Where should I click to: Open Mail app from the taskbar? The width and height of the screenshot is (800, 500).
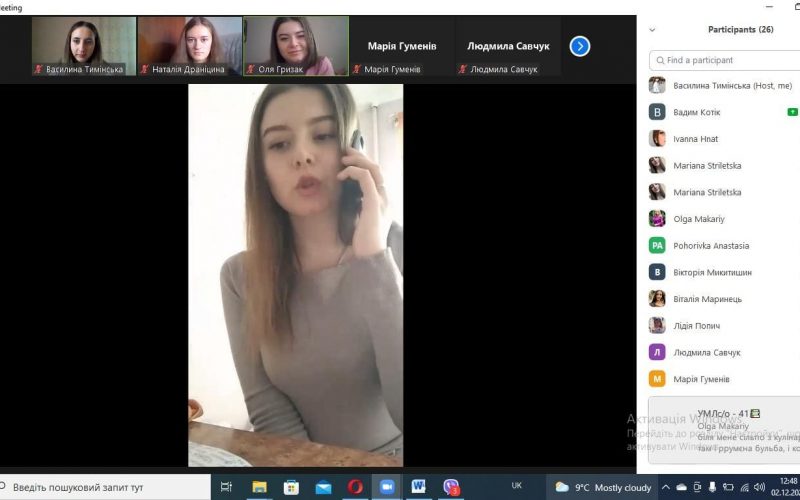[x=323, y=487]
